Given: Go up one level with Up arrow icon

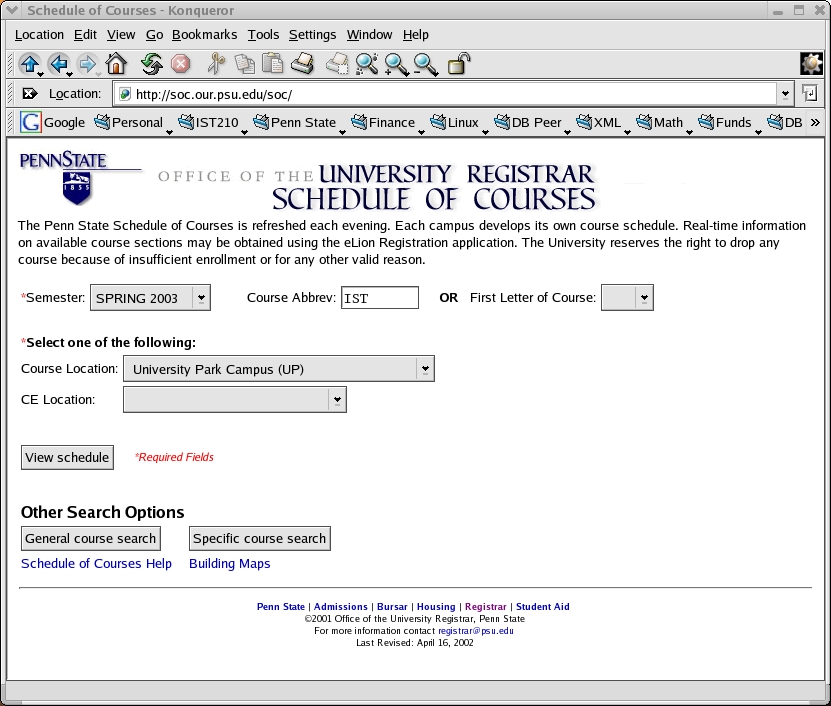Looking at the screenshot, I should point(30,64).
